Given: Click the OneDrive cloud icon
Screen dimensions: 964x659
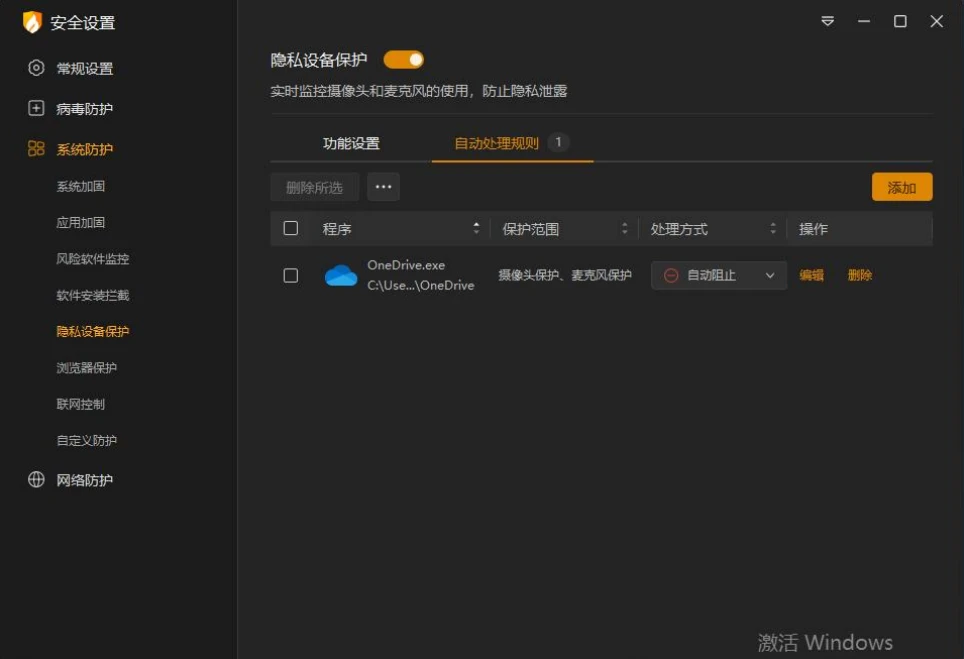Looking at the screenshot, I should coord(341,275).
